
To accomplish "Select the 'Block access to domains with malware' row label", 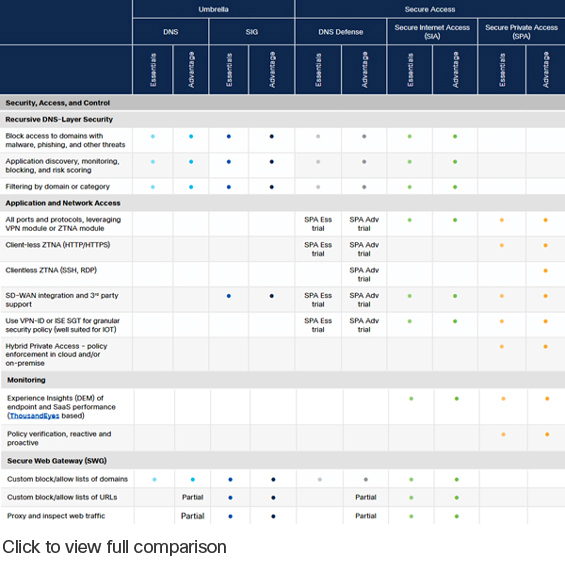I will point(65,140).
